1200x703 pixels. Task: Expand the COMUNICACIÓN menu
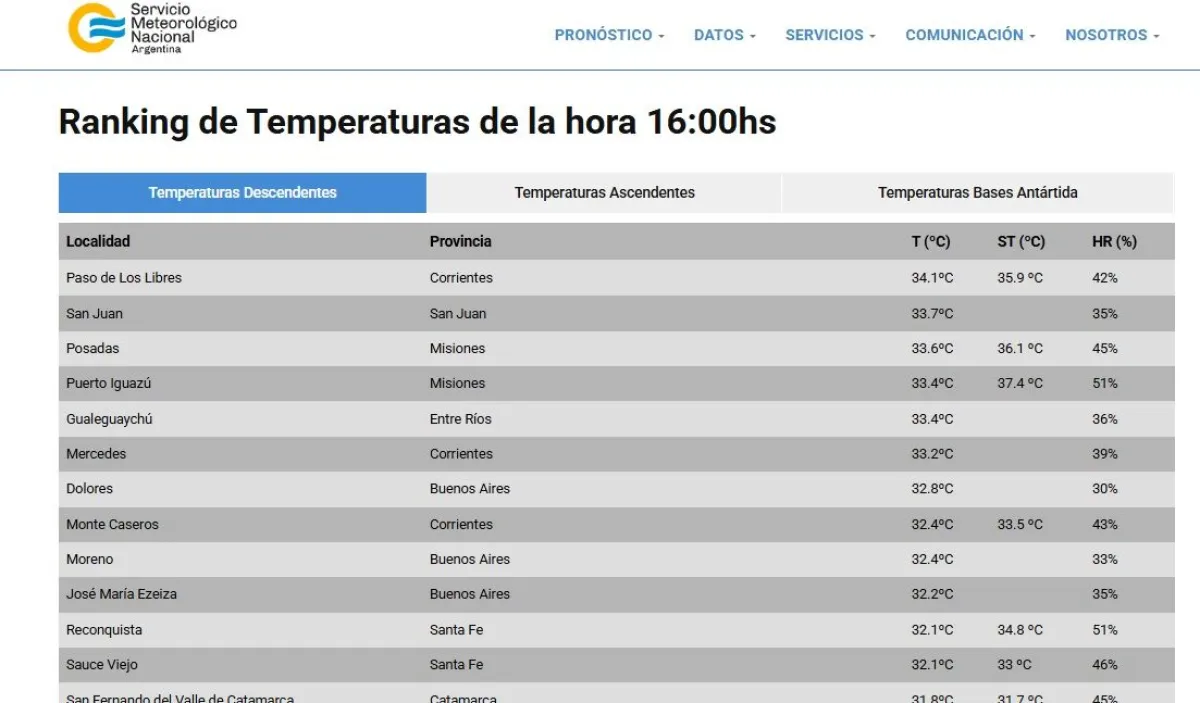click(970, 35)
